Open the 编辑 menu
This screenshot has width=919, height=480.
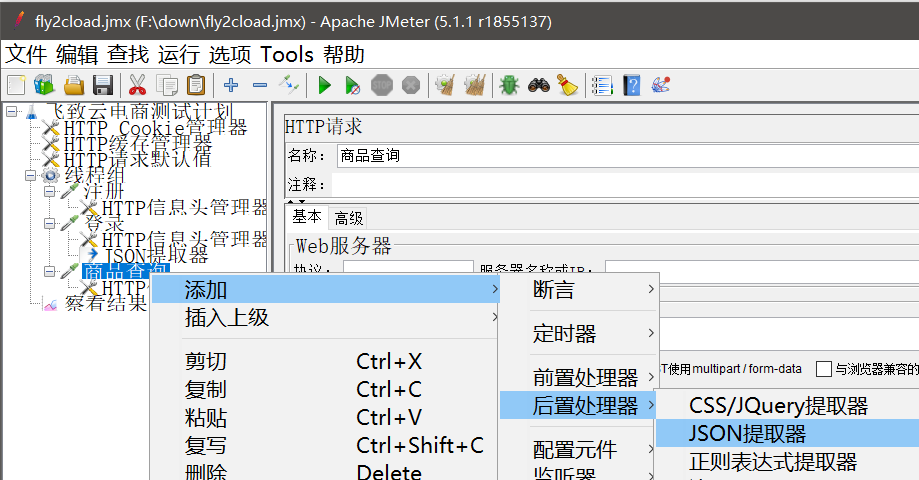tap(77, 55)
